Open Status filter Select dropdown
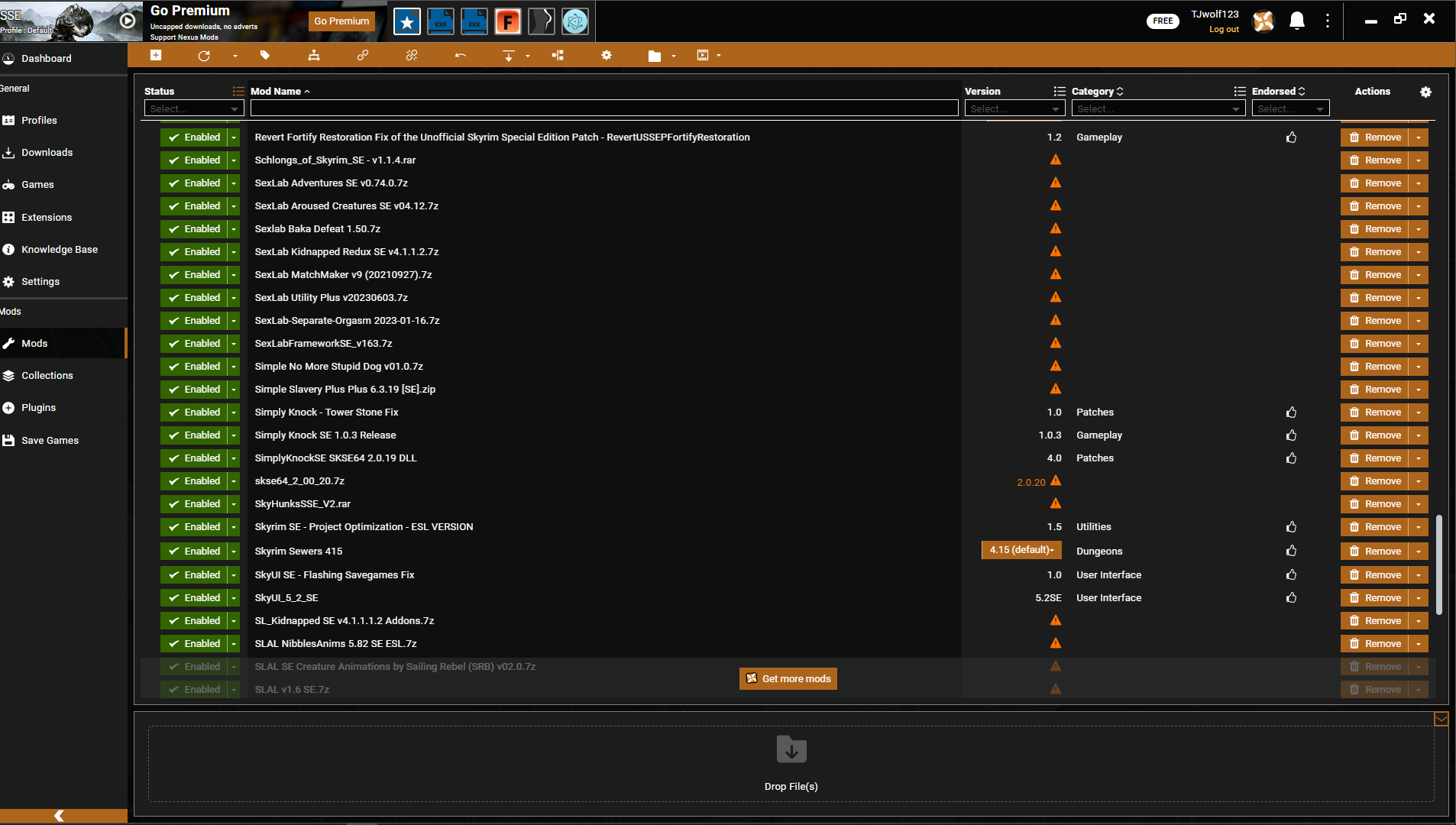1456x825 pixels. coord(194,108)
